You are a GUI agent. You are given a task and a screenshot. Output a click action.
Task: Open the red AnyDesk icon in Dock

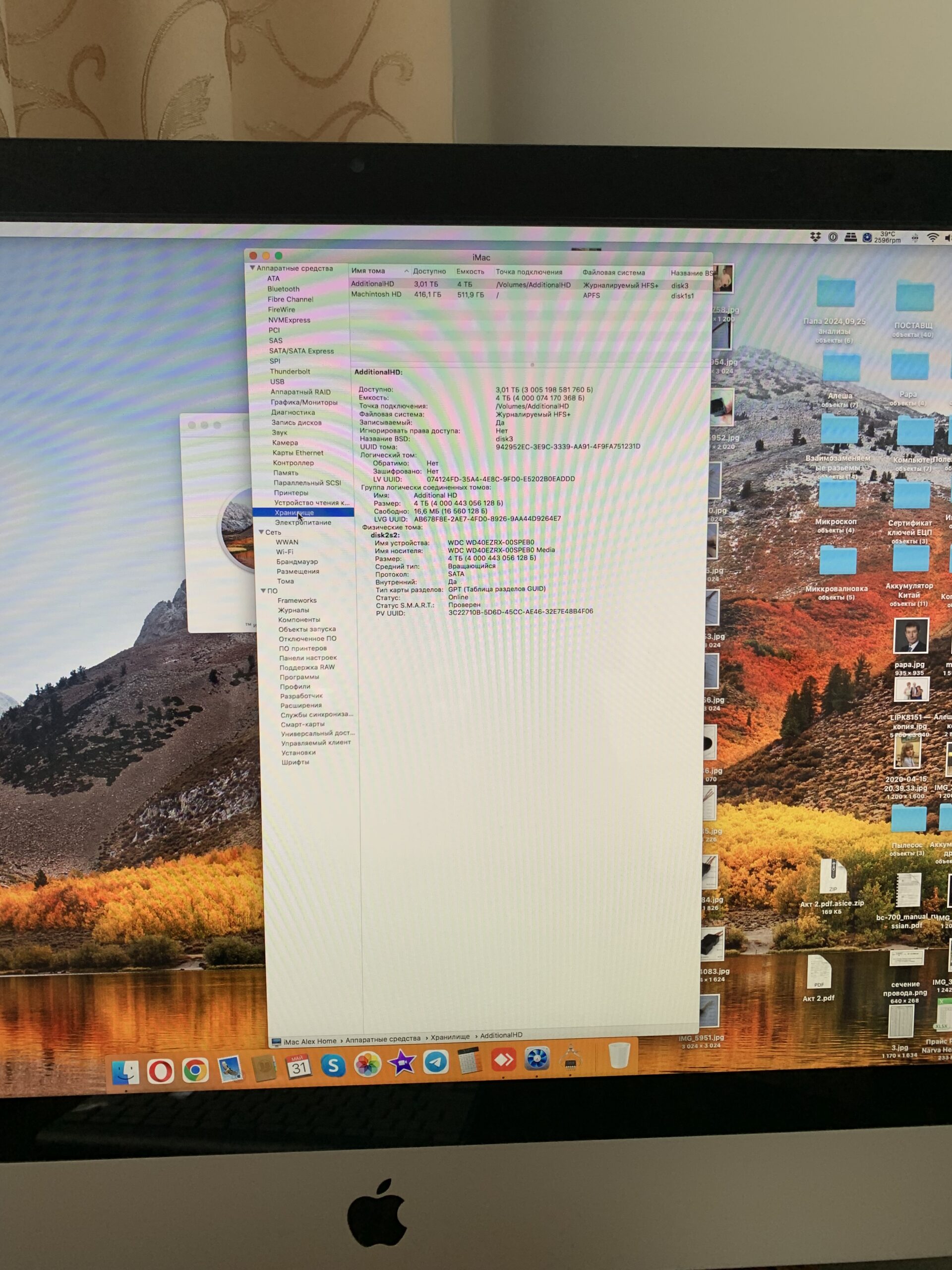click(503, 1060)
